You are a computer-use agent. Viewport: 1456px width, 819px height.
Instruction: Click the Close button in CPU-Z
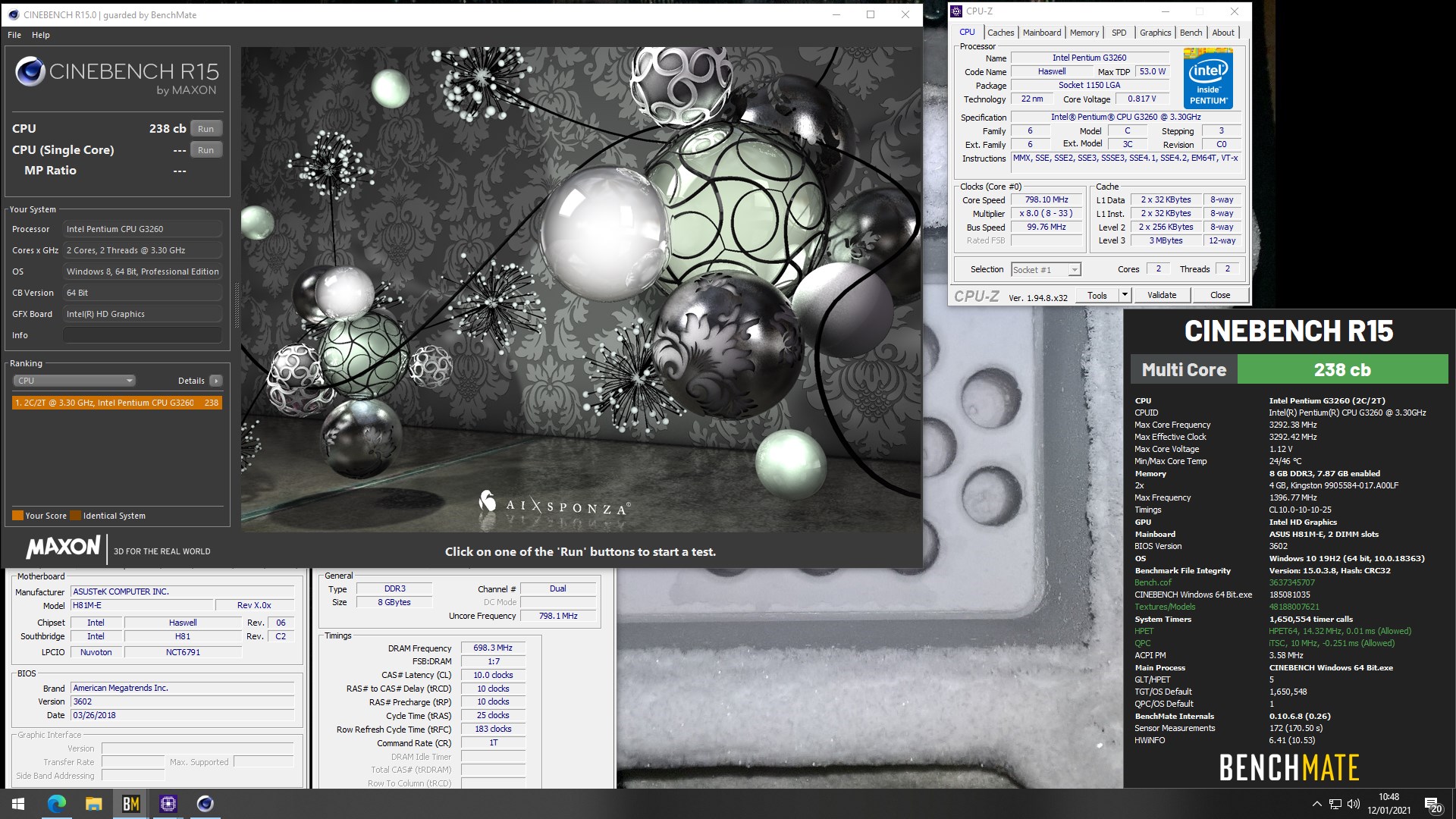pos(1219,296)
